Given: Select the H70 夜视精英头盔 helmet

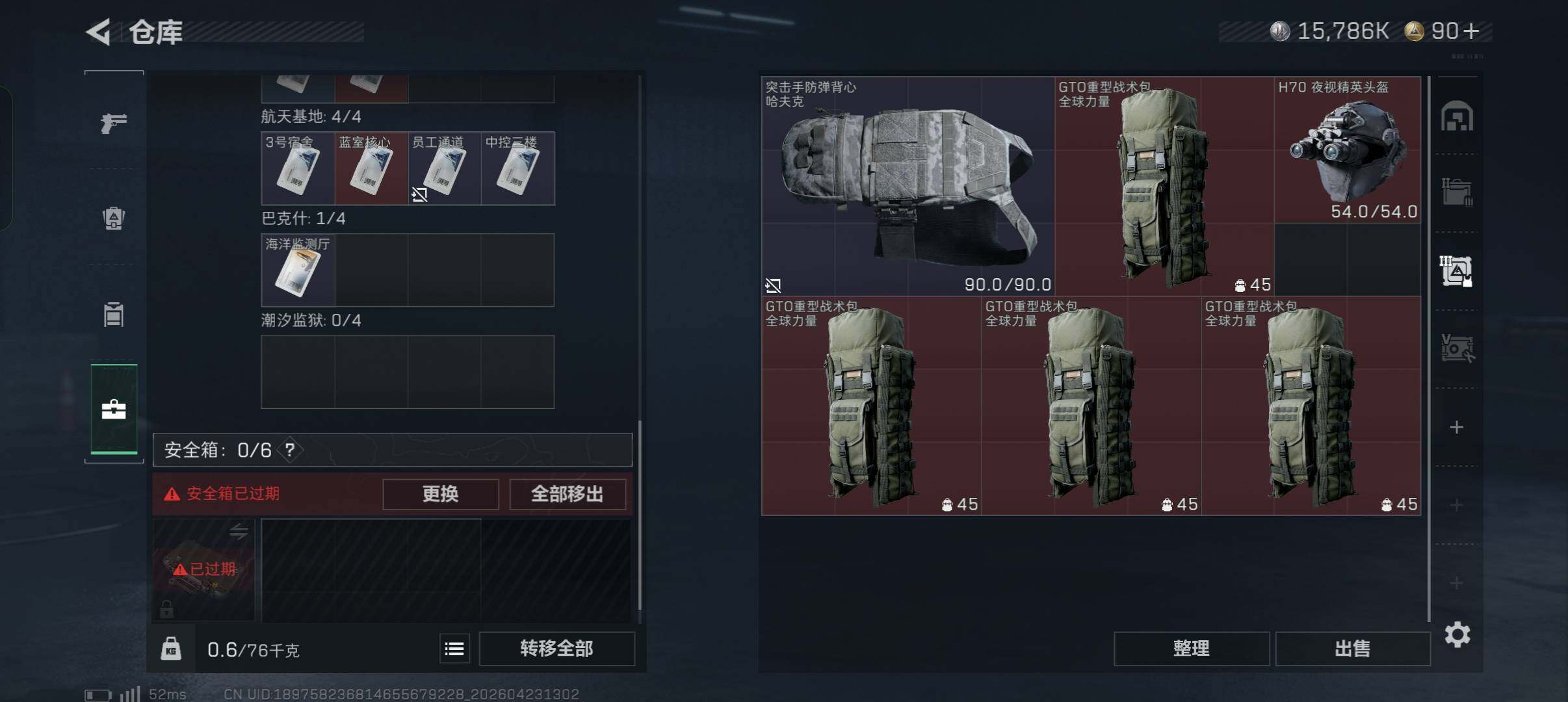Looking at the screenshot, I should click(x=1347, y=150).
